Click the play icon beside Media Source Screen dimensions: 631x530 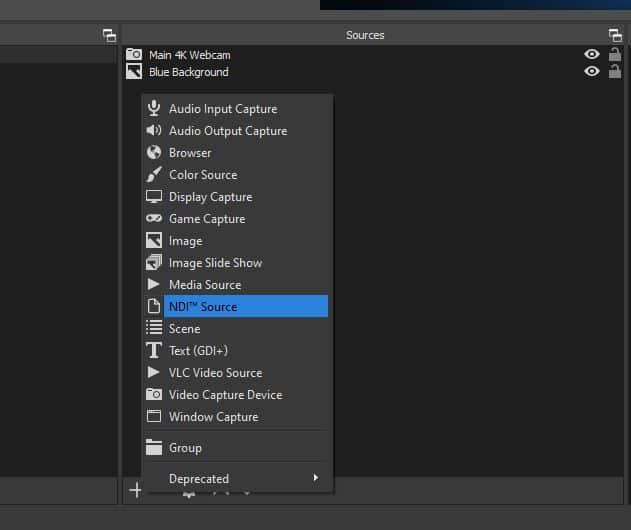[153, 284]
